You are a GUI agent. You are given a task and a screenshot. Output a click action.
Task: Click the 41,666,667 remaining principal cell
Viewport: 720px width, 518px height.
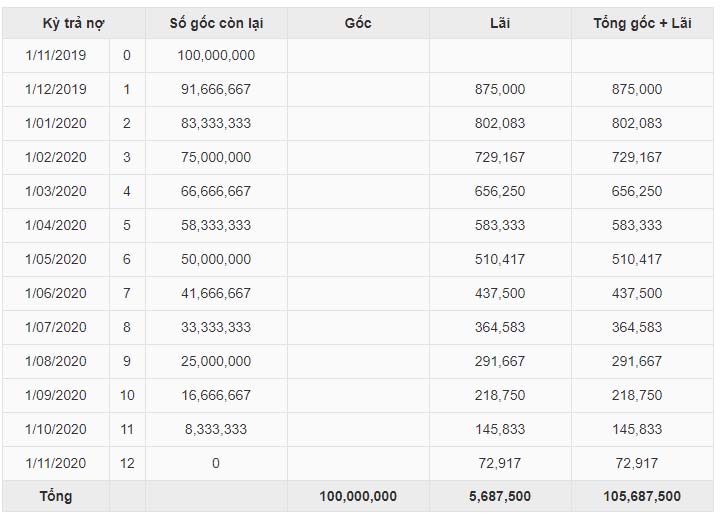(216, 293)
